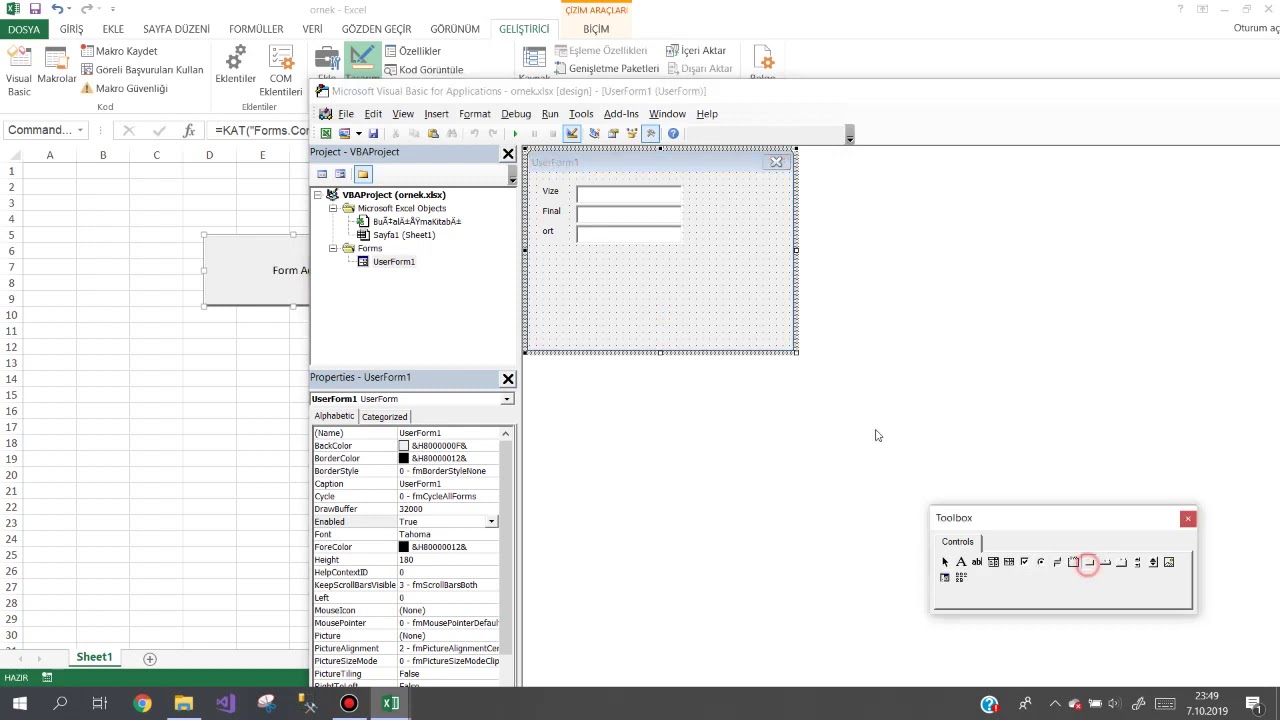Open the Excel name box dropdown
This screenshot has width=1280, height=720.
coord(80,130)
